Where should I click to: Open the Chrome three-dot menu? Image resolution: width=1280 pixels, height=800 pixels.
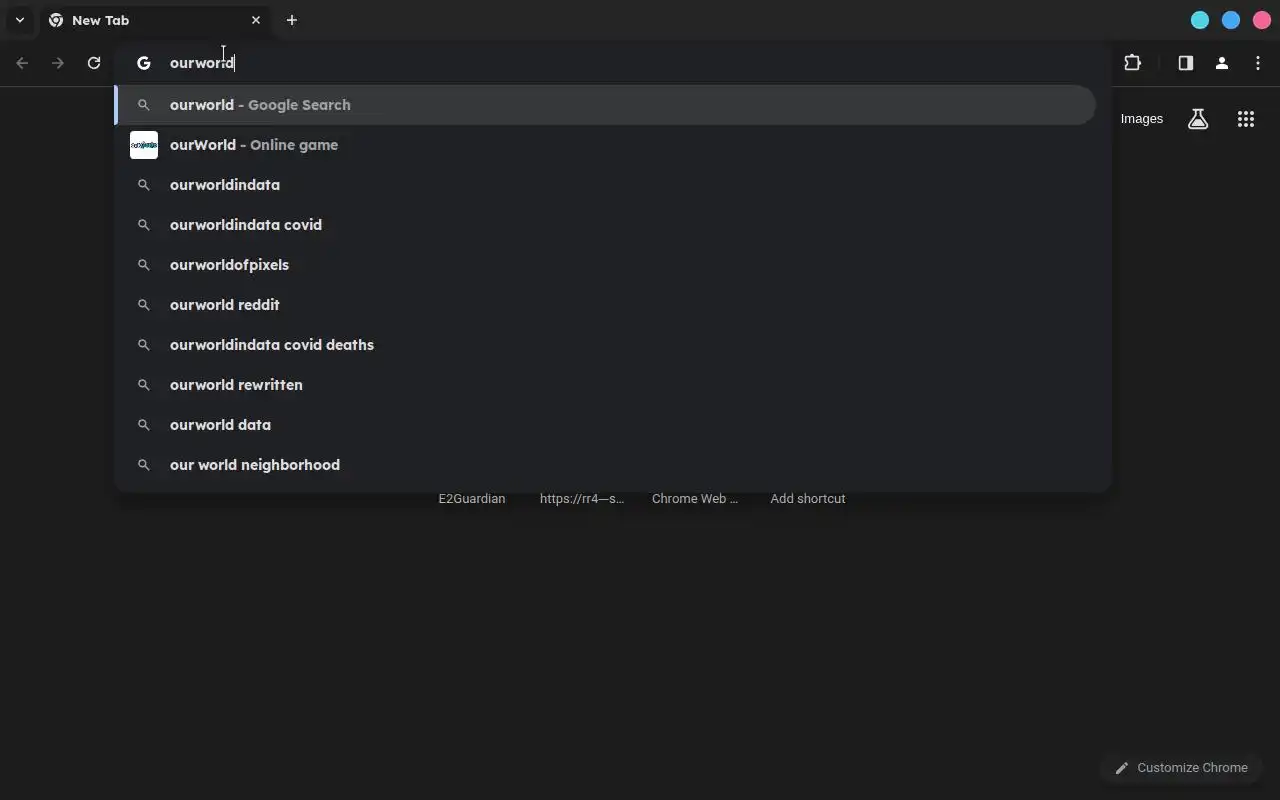[1258, 63]
